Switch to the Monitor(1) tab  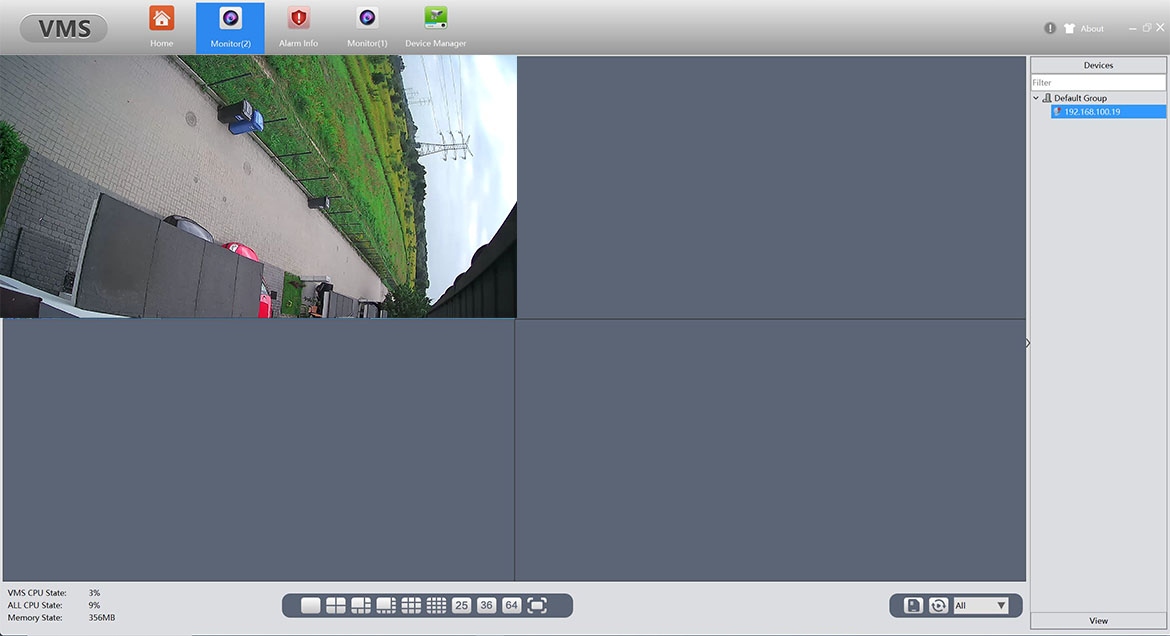[367, 28]
